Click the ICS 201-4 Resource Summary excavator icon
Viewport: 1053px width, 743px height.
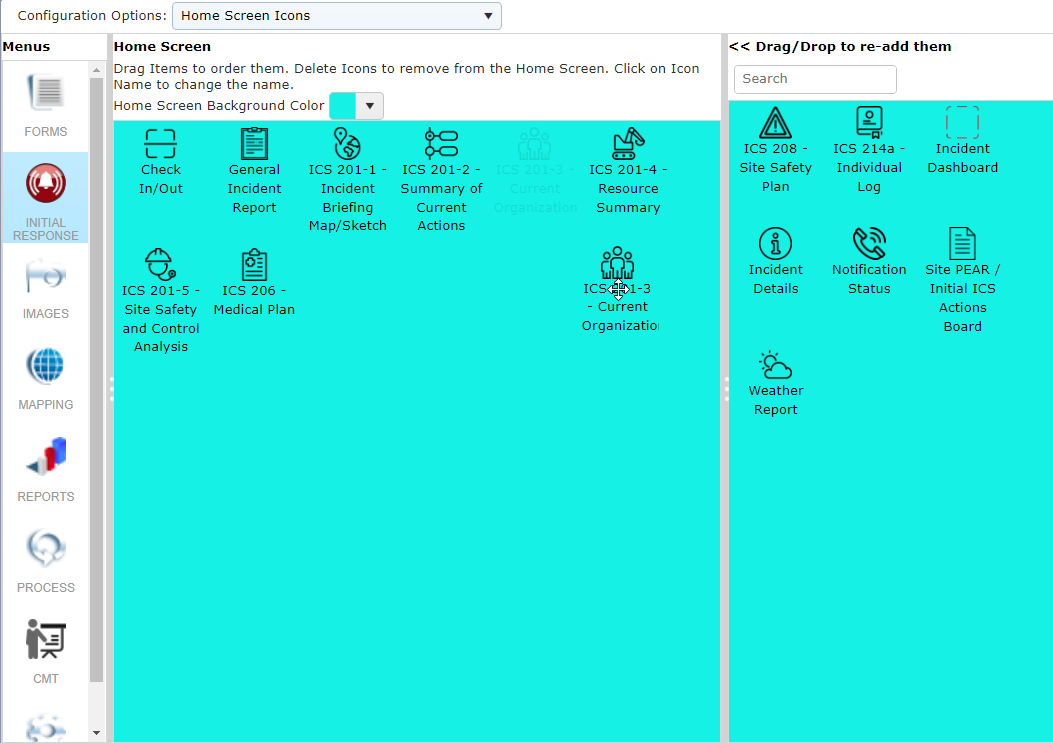click(628, 144)
